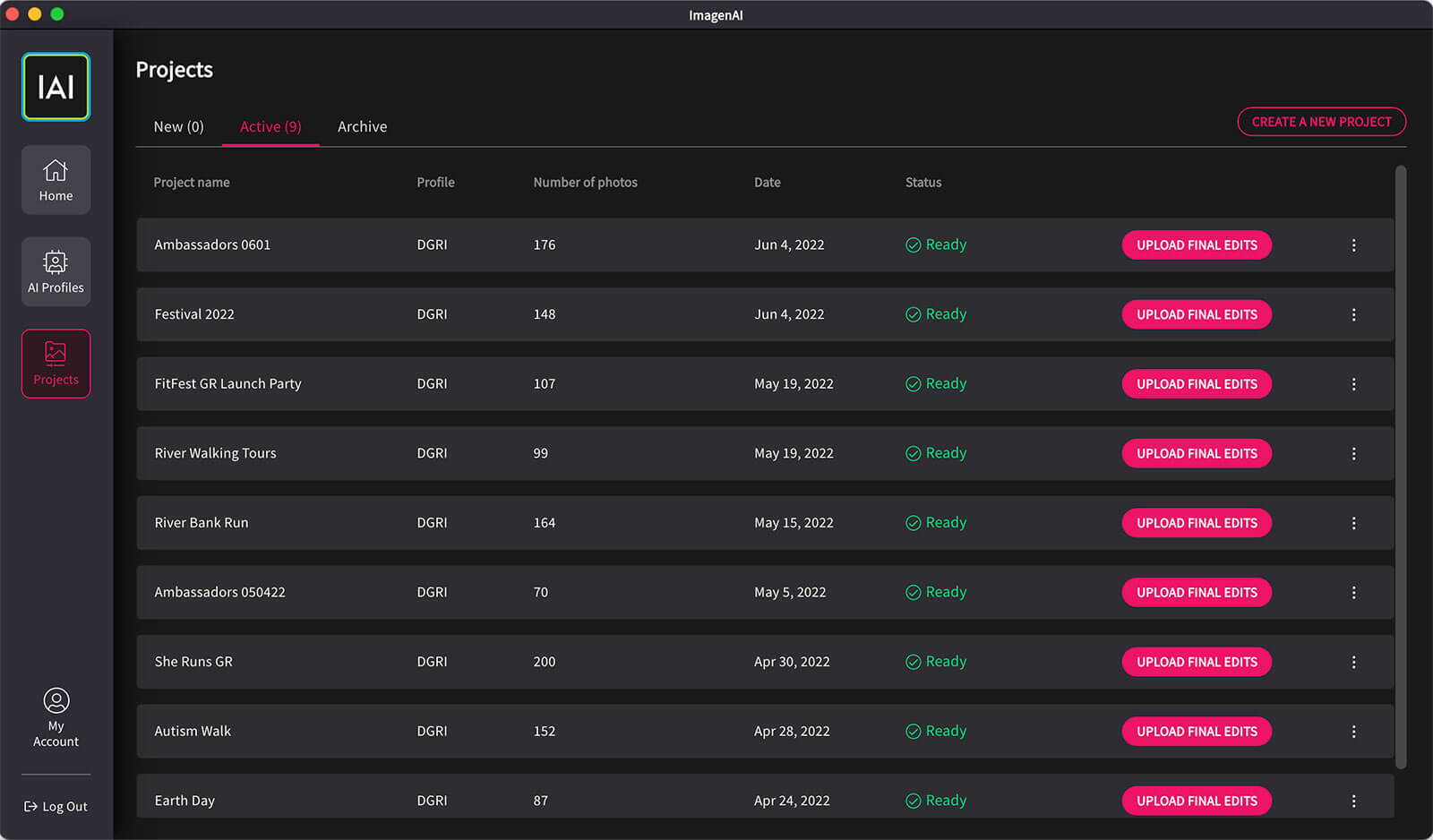Screen dimensions: 1433x840
Task: Upload final edits for Ambassadors 050422
Action: pos(1196,592)
